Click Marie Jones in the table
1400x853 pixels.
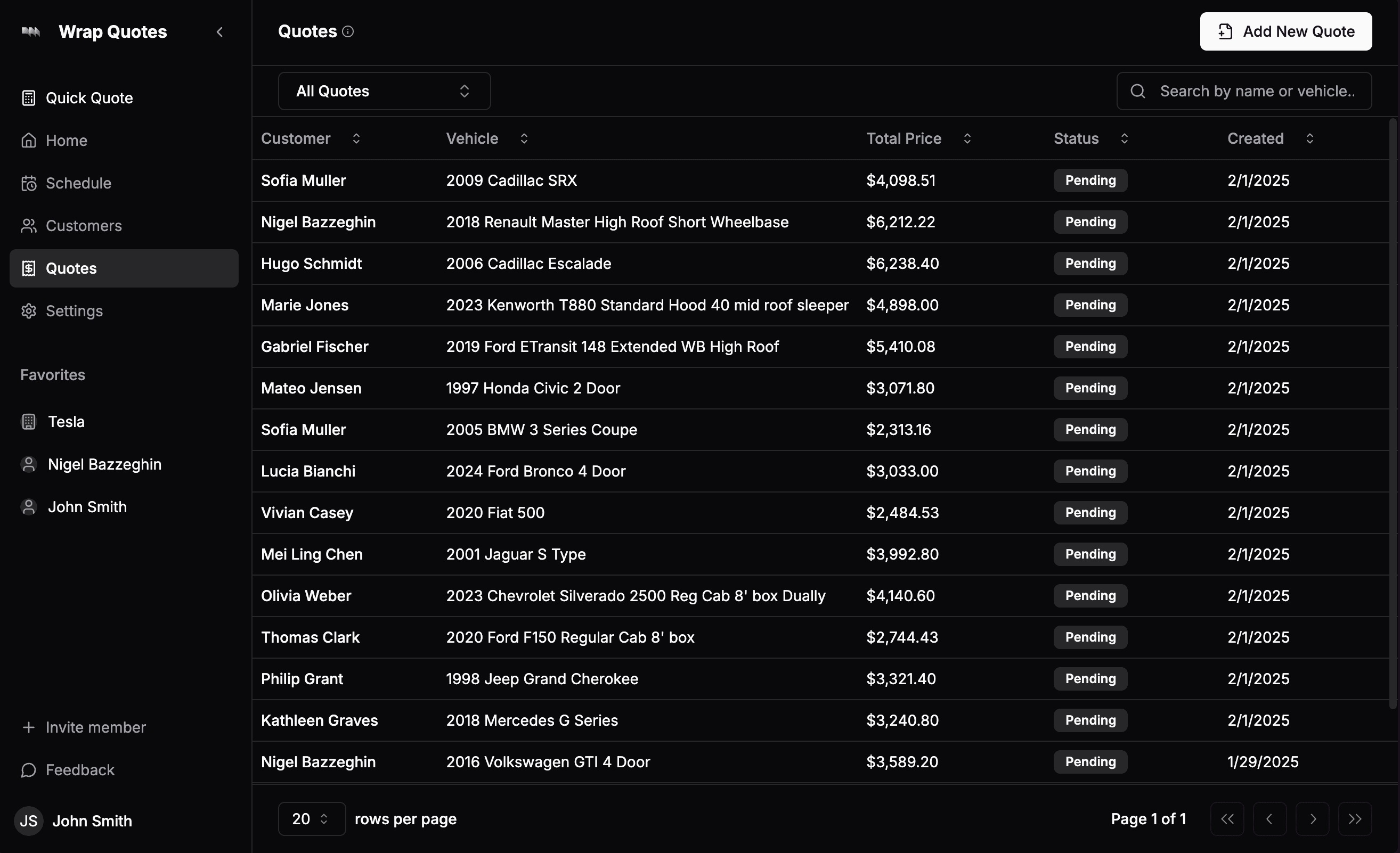click(305, 305)
